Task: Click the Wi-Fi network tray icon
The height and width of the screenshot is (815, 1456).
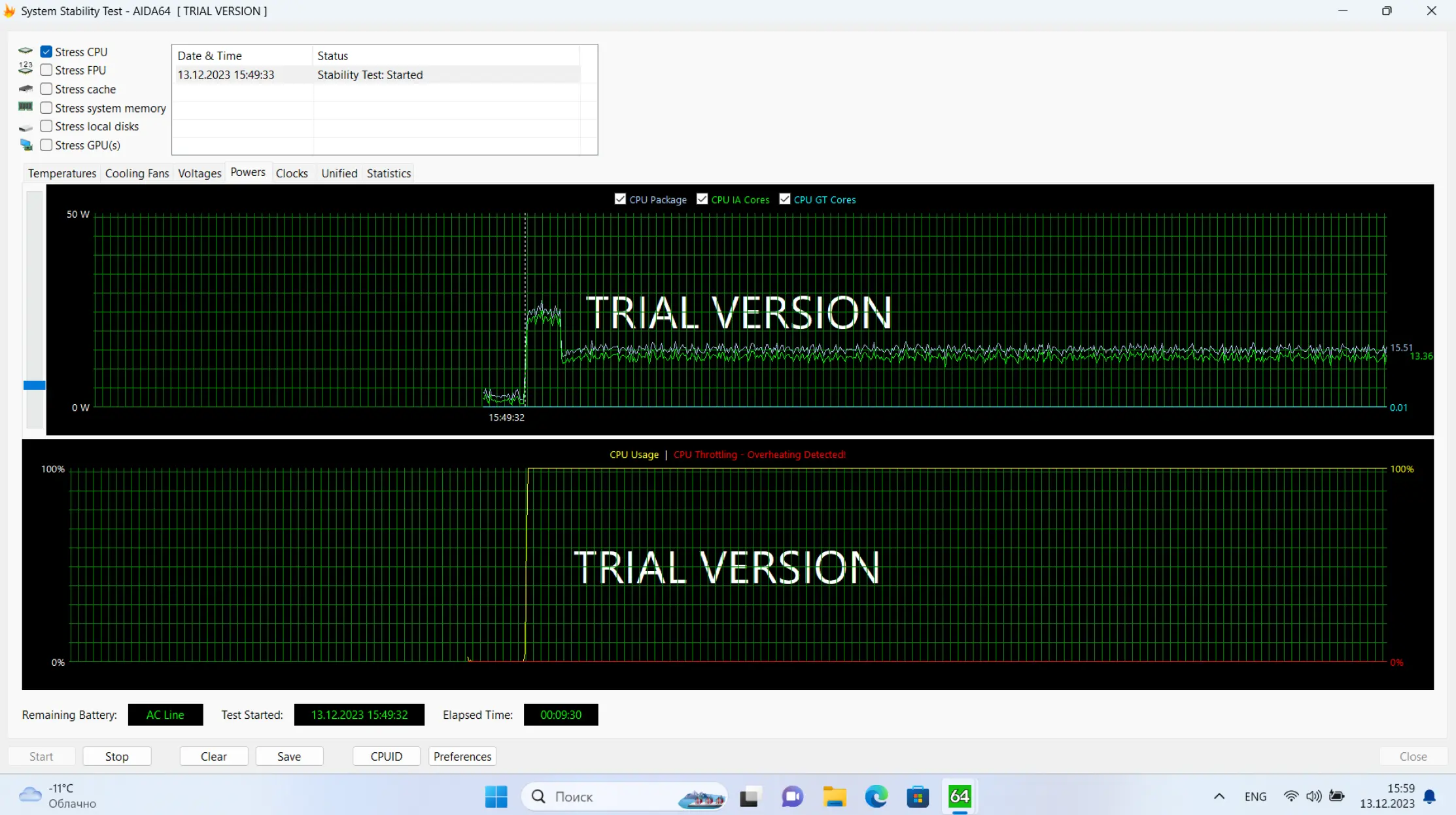Action: (x=1291, y=796)
